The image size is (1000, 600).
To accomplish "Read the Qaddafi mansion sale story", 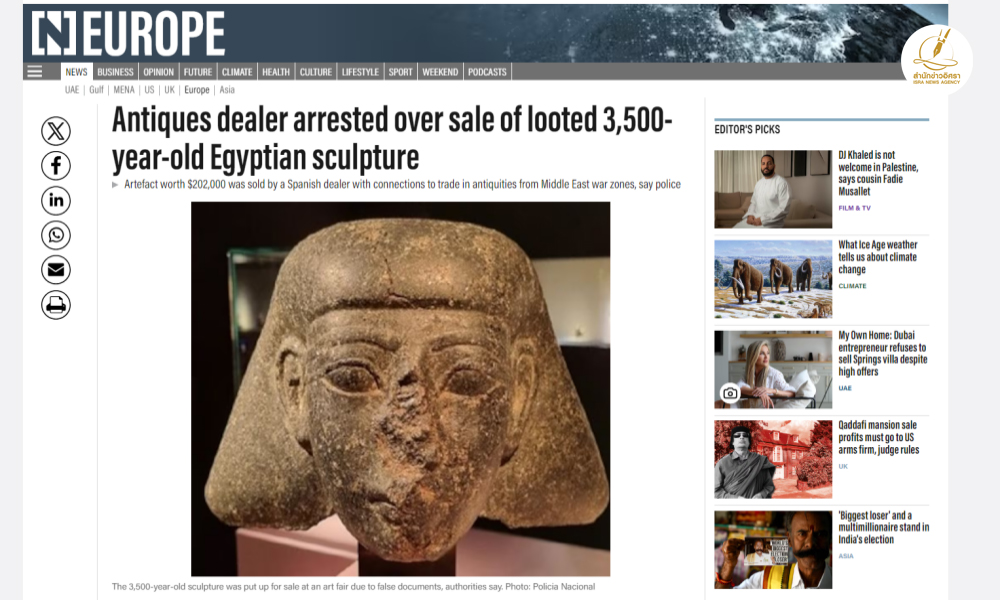I will coord(878,437).
